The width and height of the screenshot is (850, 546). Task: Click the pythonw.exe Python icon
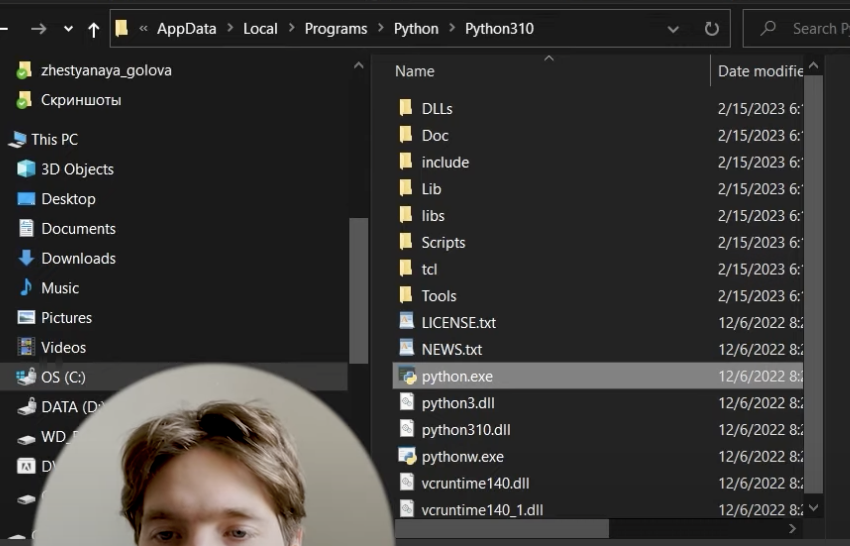point(407,457)
